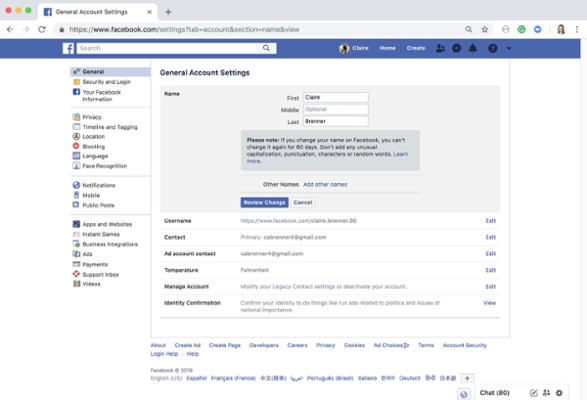This screenshot has height=400, width=587.
Task: Open Public Posts settings
Action: point(98,205)
